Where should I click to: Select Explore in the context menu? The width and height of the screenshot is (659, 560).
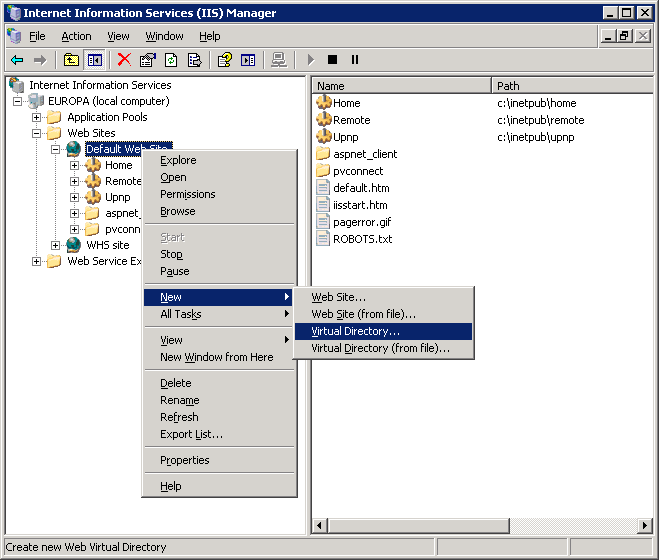219,160
